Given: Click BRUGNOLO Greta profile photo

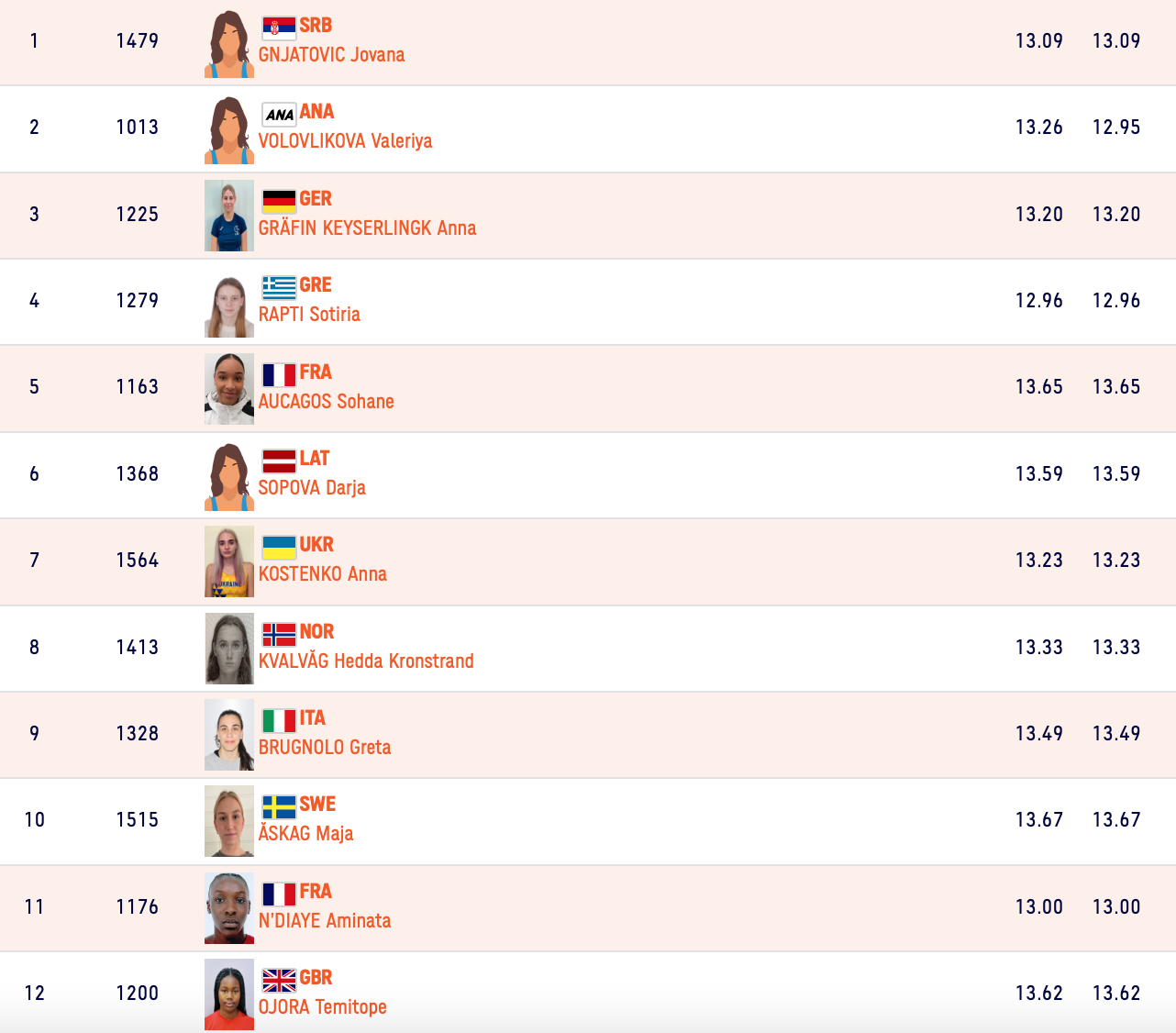Looking at the screenshot, I should 229,735.
